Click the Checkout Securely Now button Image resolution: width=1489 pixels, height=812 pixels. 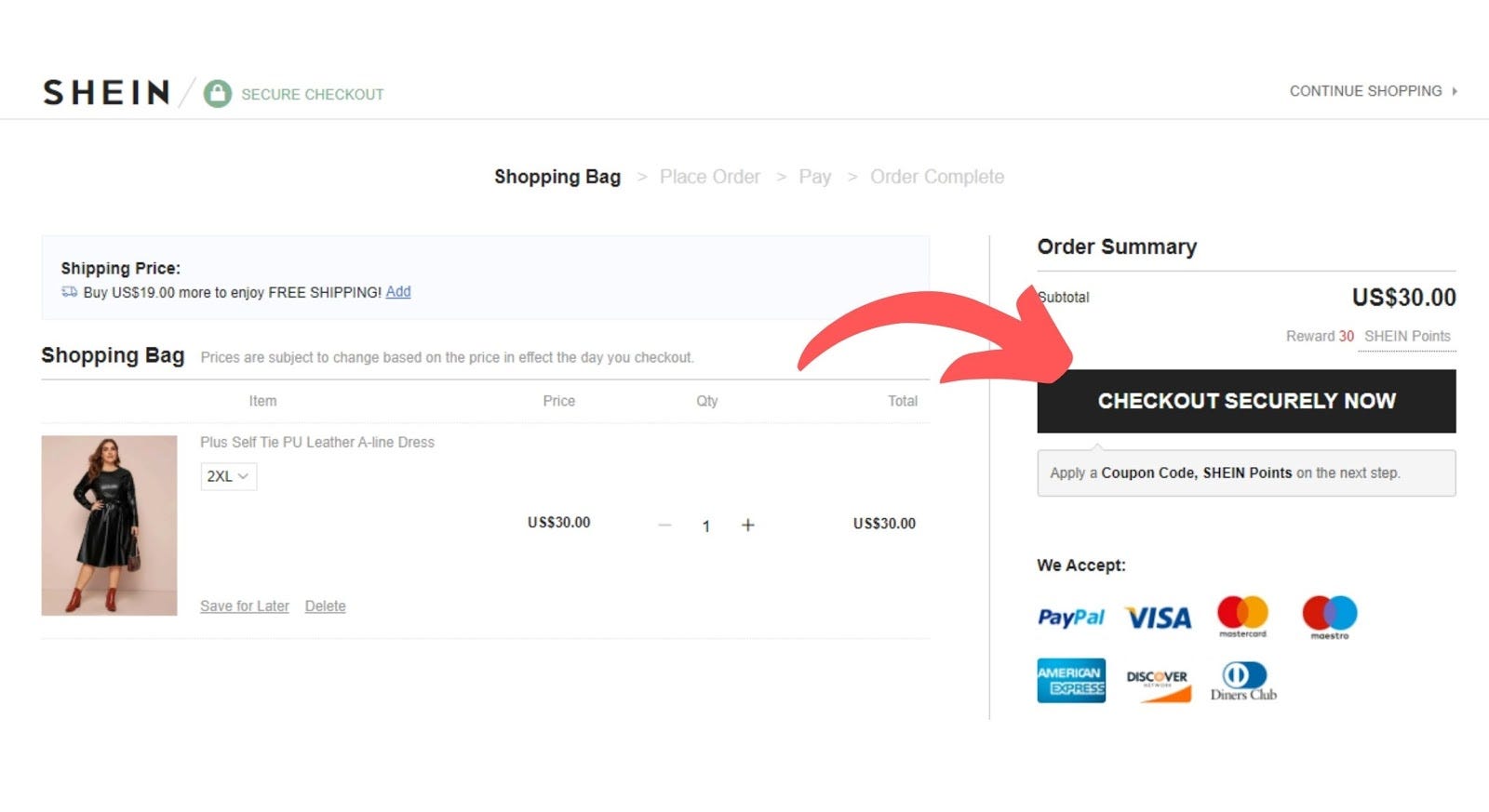coord(1246,401)
